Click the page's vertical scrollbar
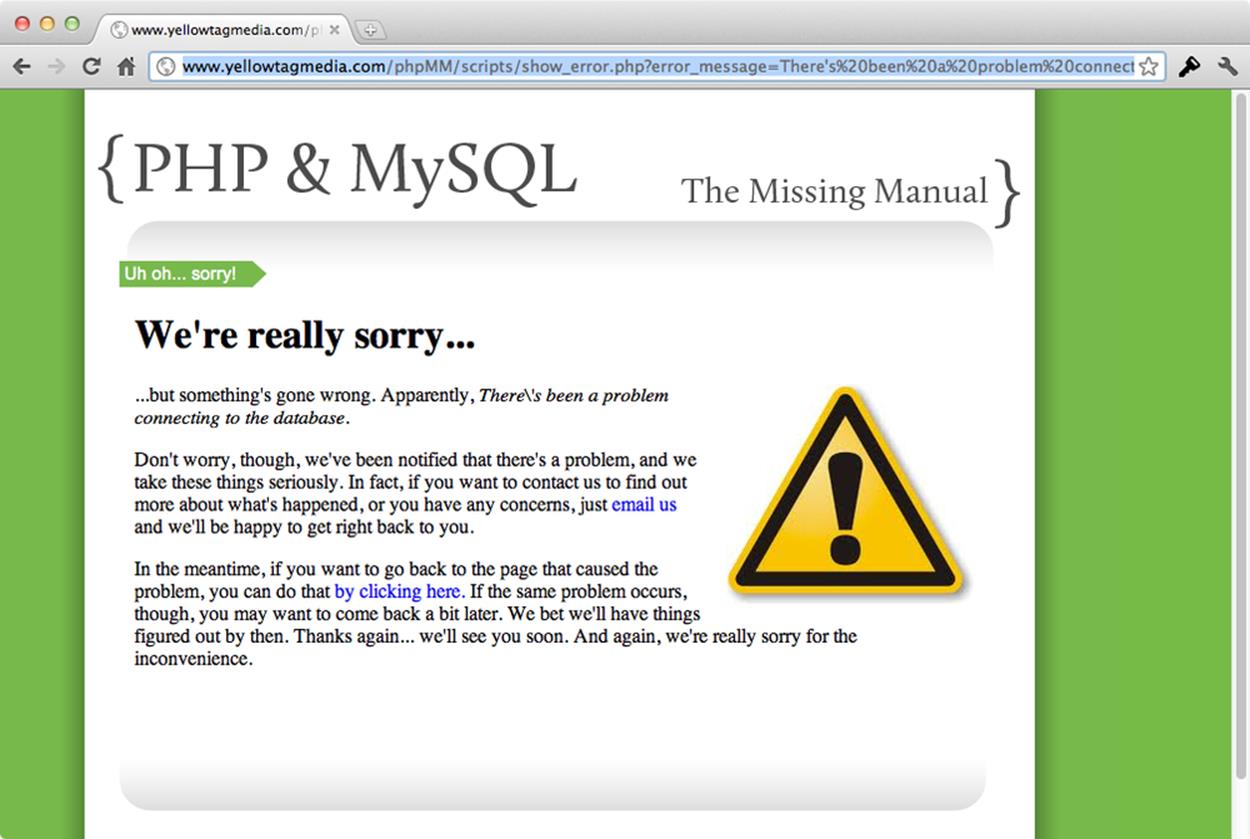The height and width of the screenshot is (839, 1250). tap(1241, 435)
